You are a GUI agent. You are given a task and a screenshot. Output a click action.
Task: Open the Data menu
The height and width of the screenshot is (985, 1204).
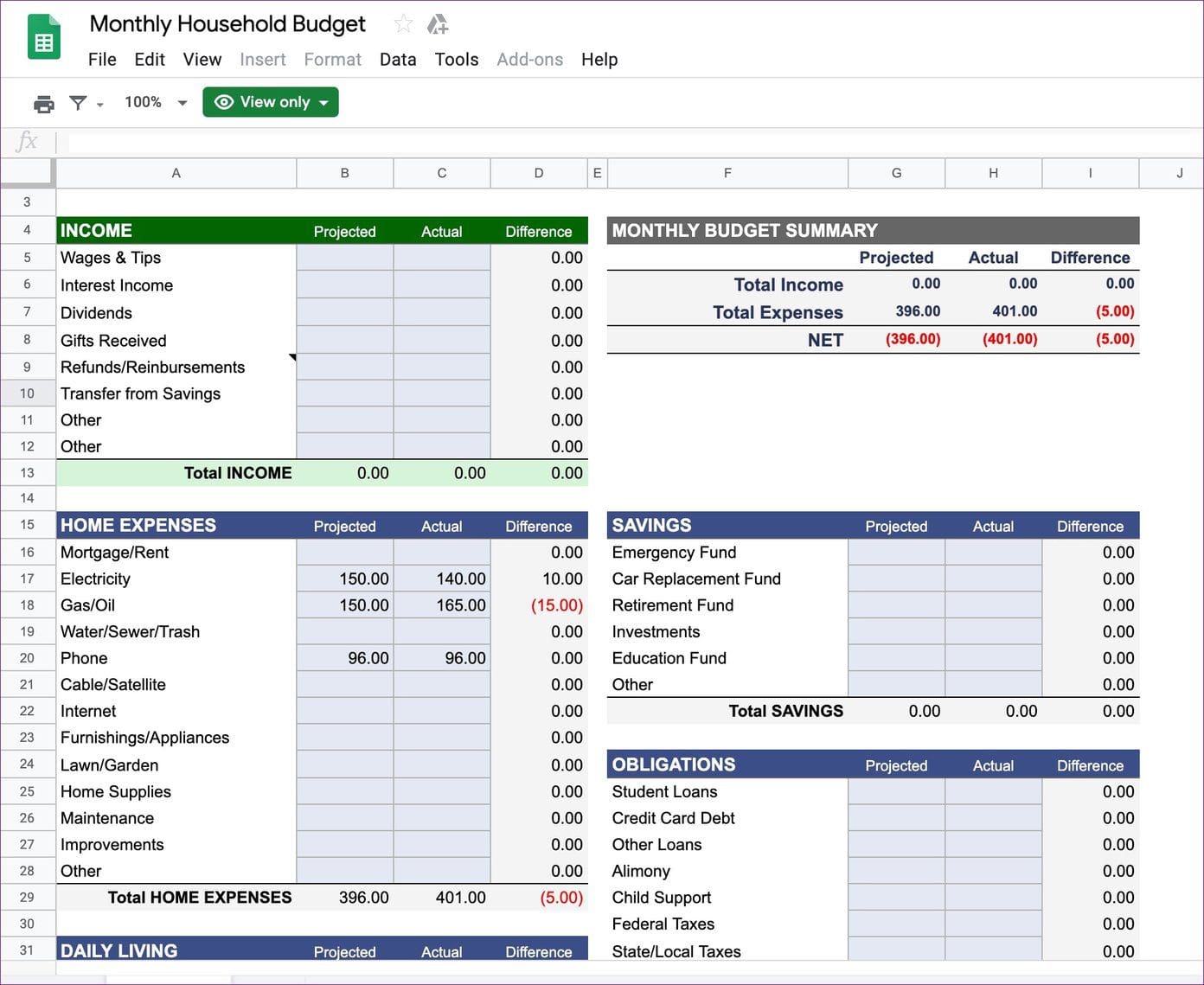398,59
